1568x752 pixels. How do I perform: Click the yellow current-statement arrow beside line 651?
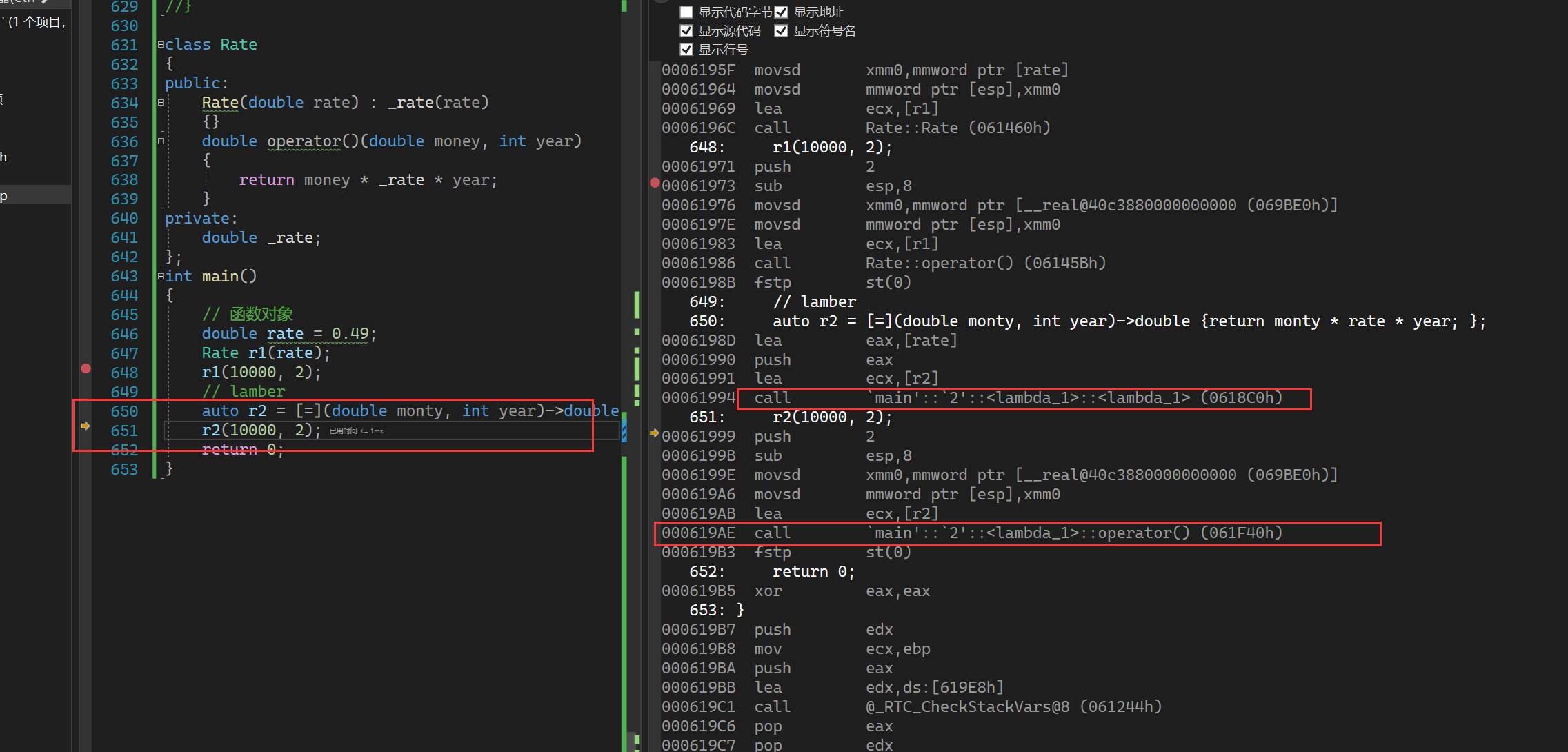tap(86, 426)
